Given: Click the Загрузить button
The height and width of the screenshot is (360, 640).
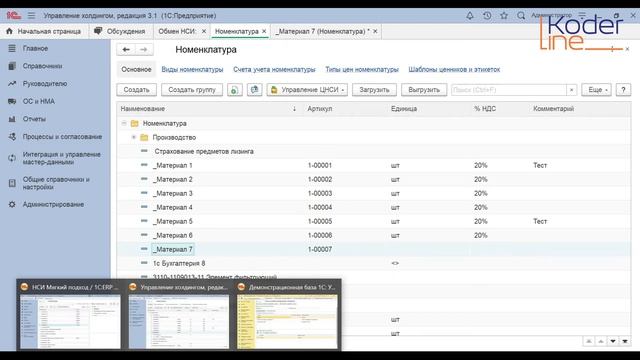Looking at the screenshot, I should point(374,90).
